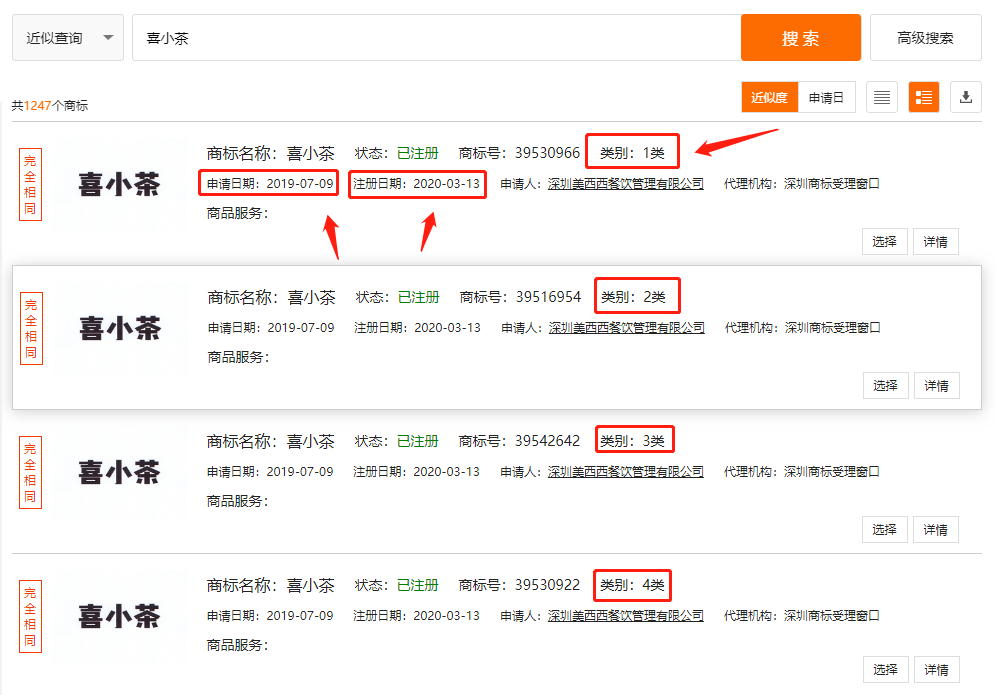
Task: Switch to compact list view icon
Action: 882,97
